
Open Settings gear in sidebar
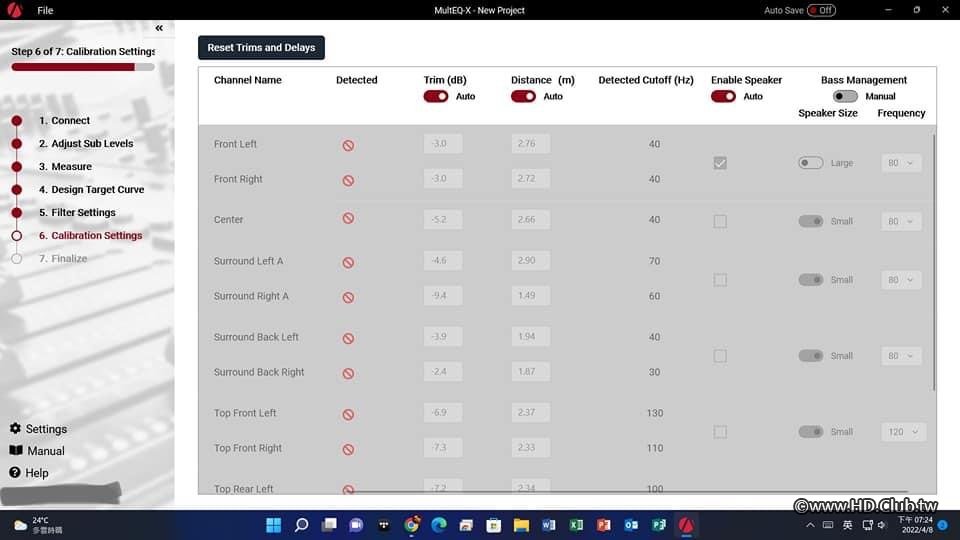(15, 429)
